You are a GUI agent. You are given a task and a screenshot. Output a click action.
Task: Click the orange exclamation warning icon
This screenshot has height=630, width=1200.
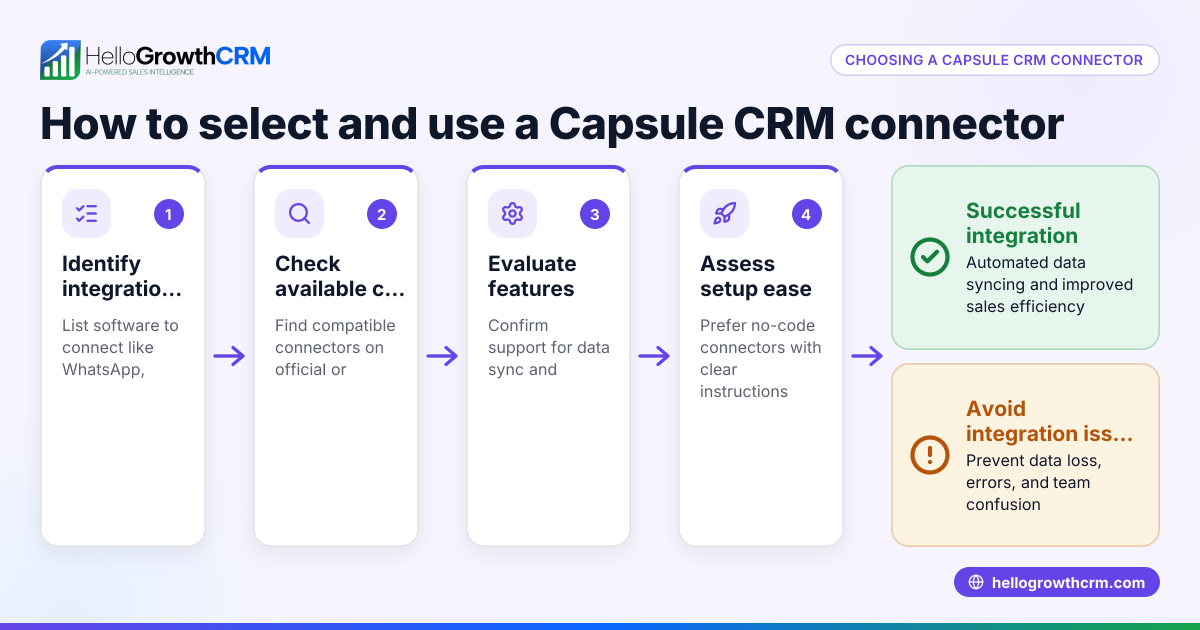pos(930,455)
